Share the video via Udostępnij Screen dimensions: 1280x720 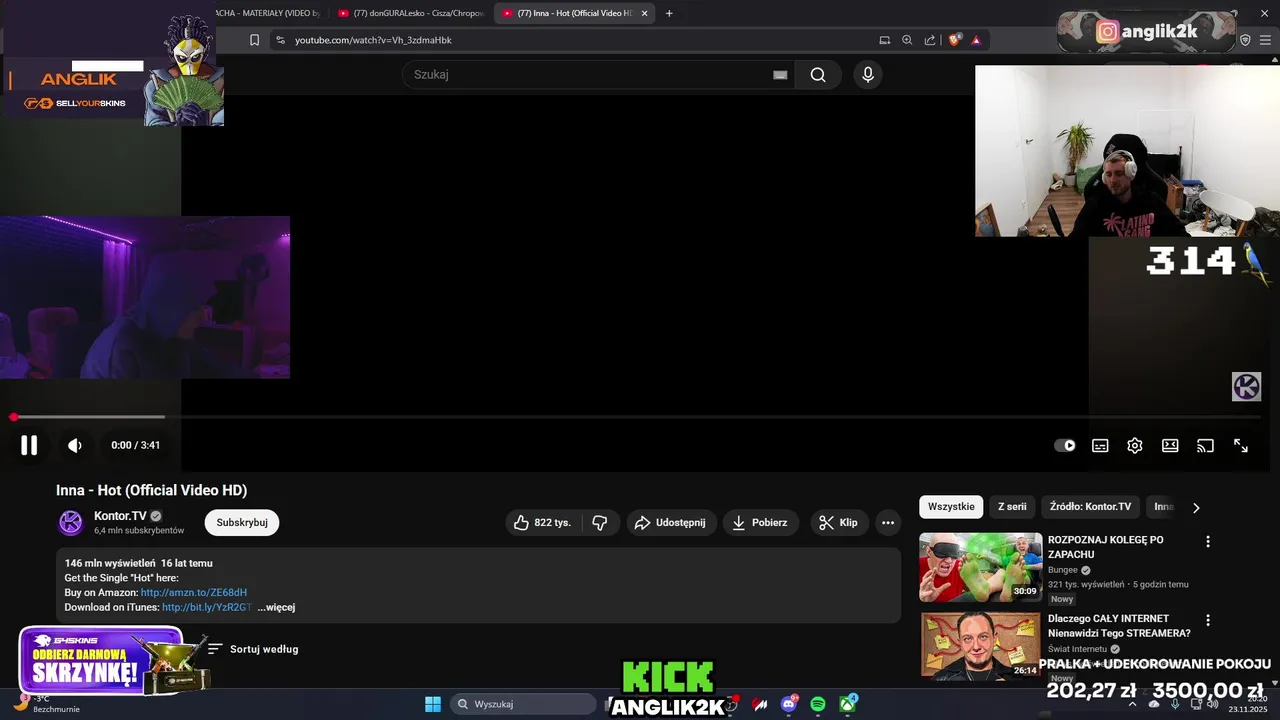(671, 523)
